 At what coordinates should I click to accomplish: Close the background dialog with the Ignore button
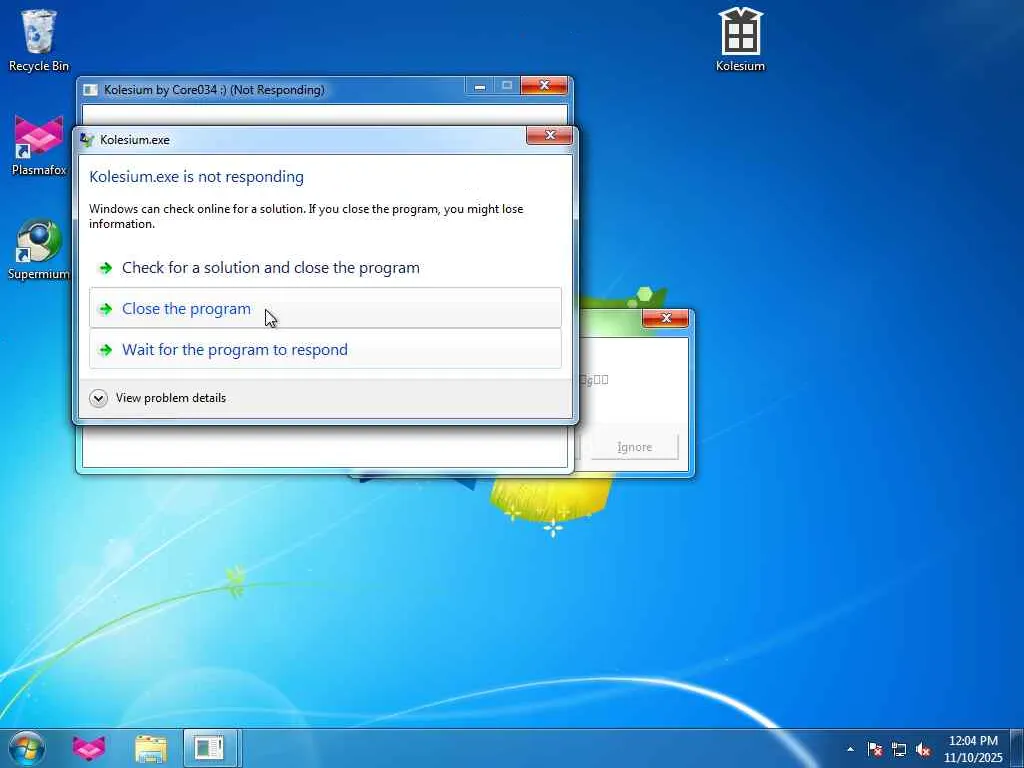665,318
